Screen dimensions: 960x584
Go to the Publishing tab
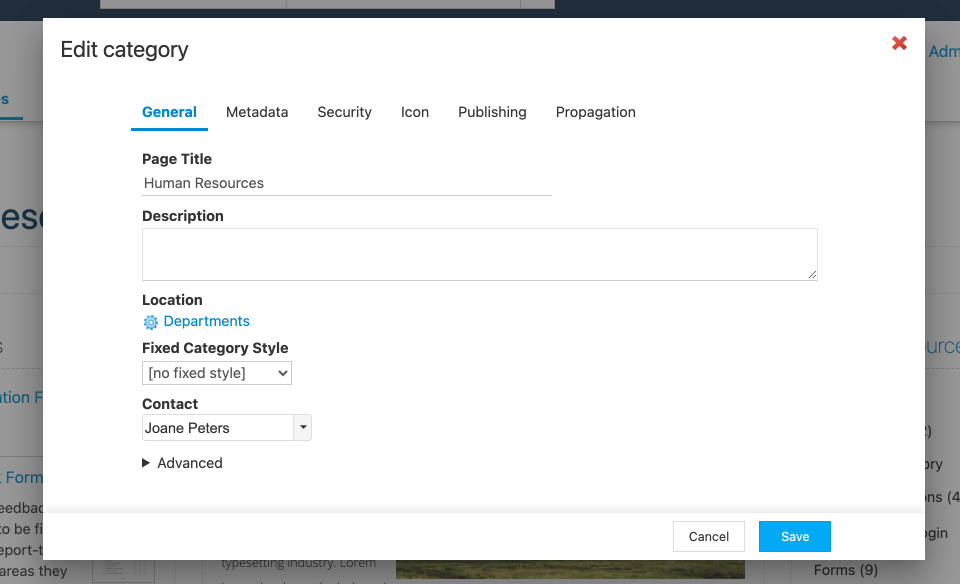492,112
